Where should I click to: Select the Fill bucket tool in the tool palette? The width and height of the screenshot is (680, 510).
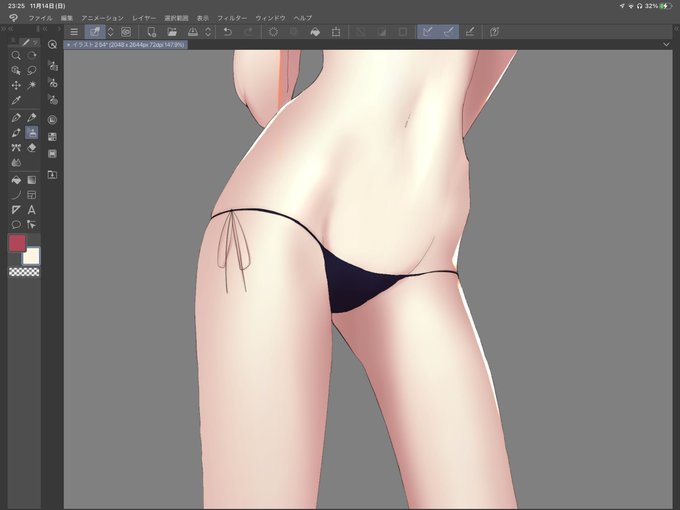coord(16,180)
